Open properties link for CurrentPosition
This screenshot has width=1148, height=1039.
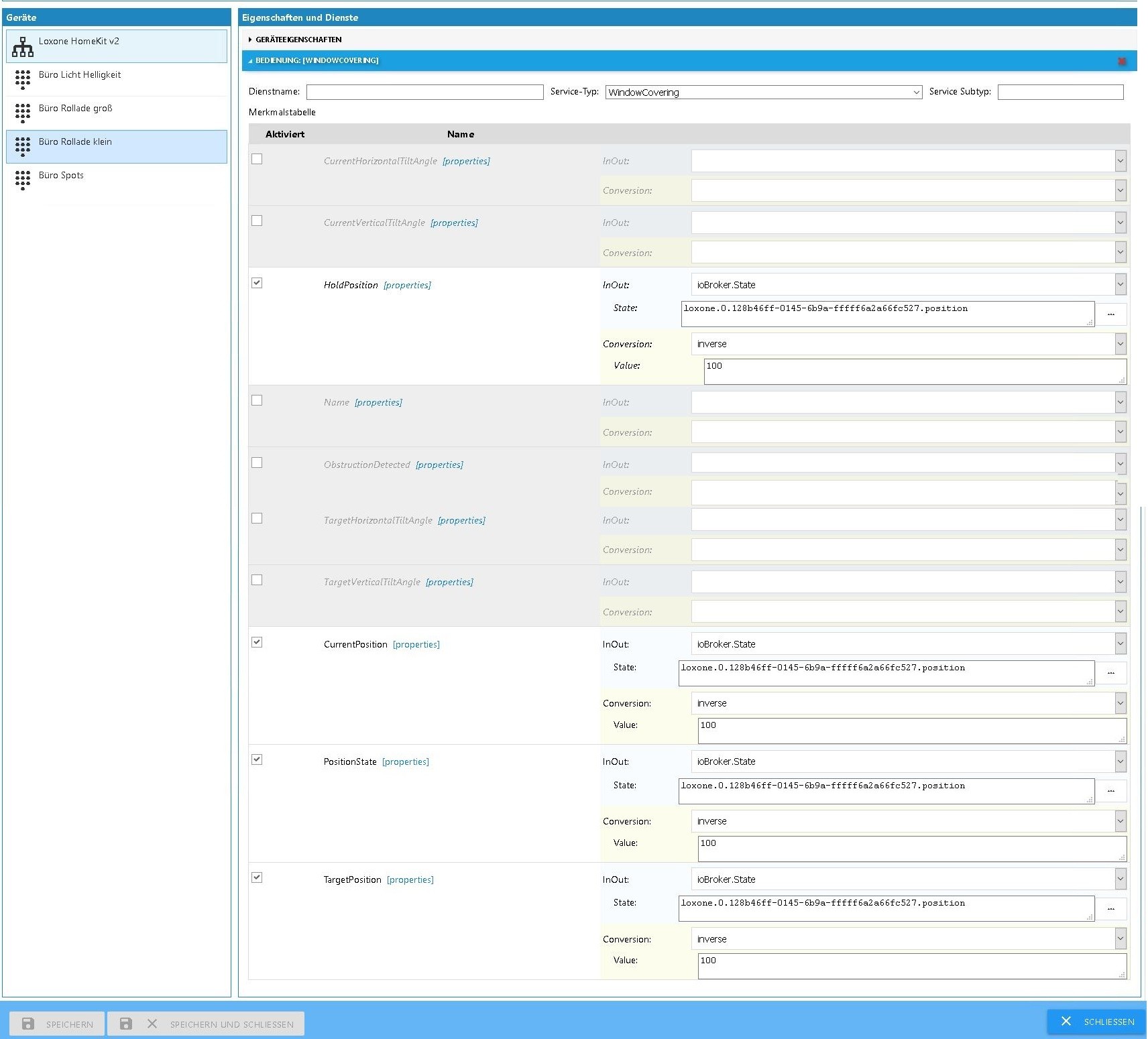click(416, 644)
